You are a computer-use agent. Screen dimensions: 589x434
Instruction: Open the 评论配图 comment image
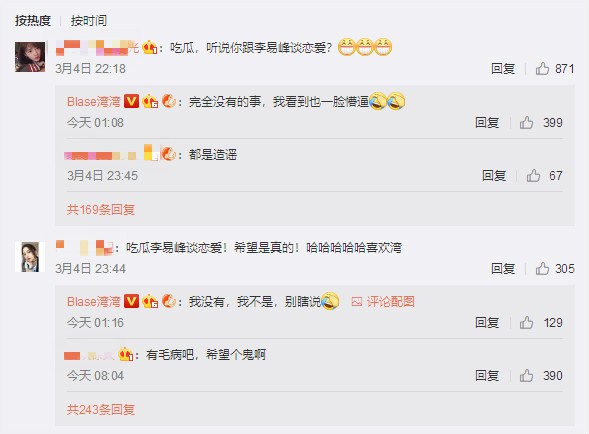tap(383, 301)
